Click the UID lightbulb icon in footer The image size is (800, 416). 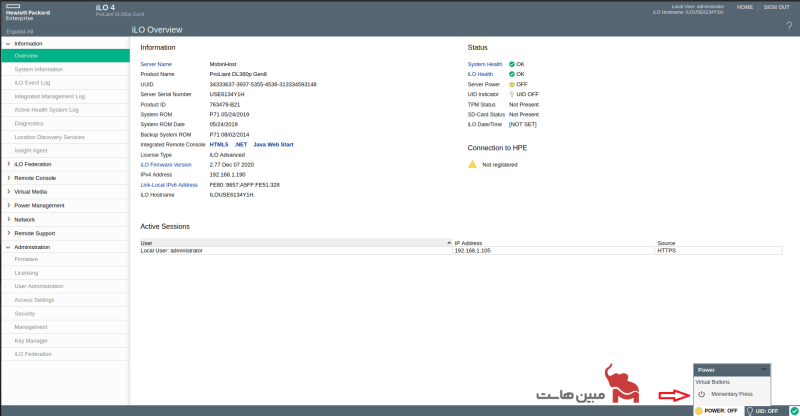coord(750,410)
